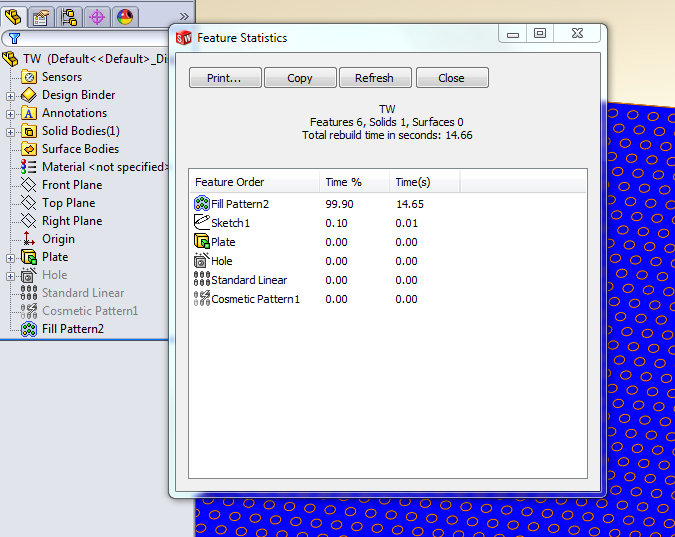Open the PropertyManager tab
The image size is (675, 537).
pyautogui.click(x=42, y=16)
